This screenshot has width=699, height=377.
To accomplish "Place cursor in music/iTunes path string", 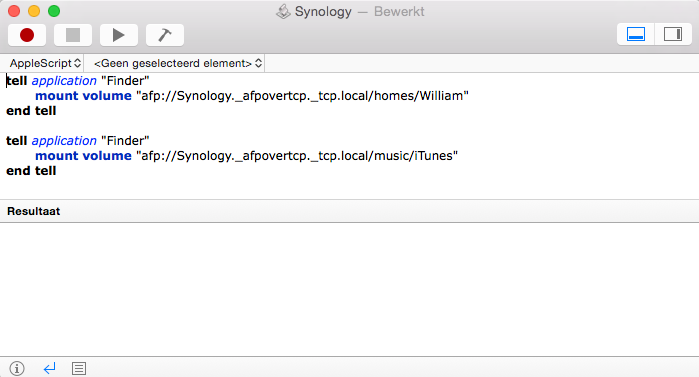I will click(x=297, y=156).
